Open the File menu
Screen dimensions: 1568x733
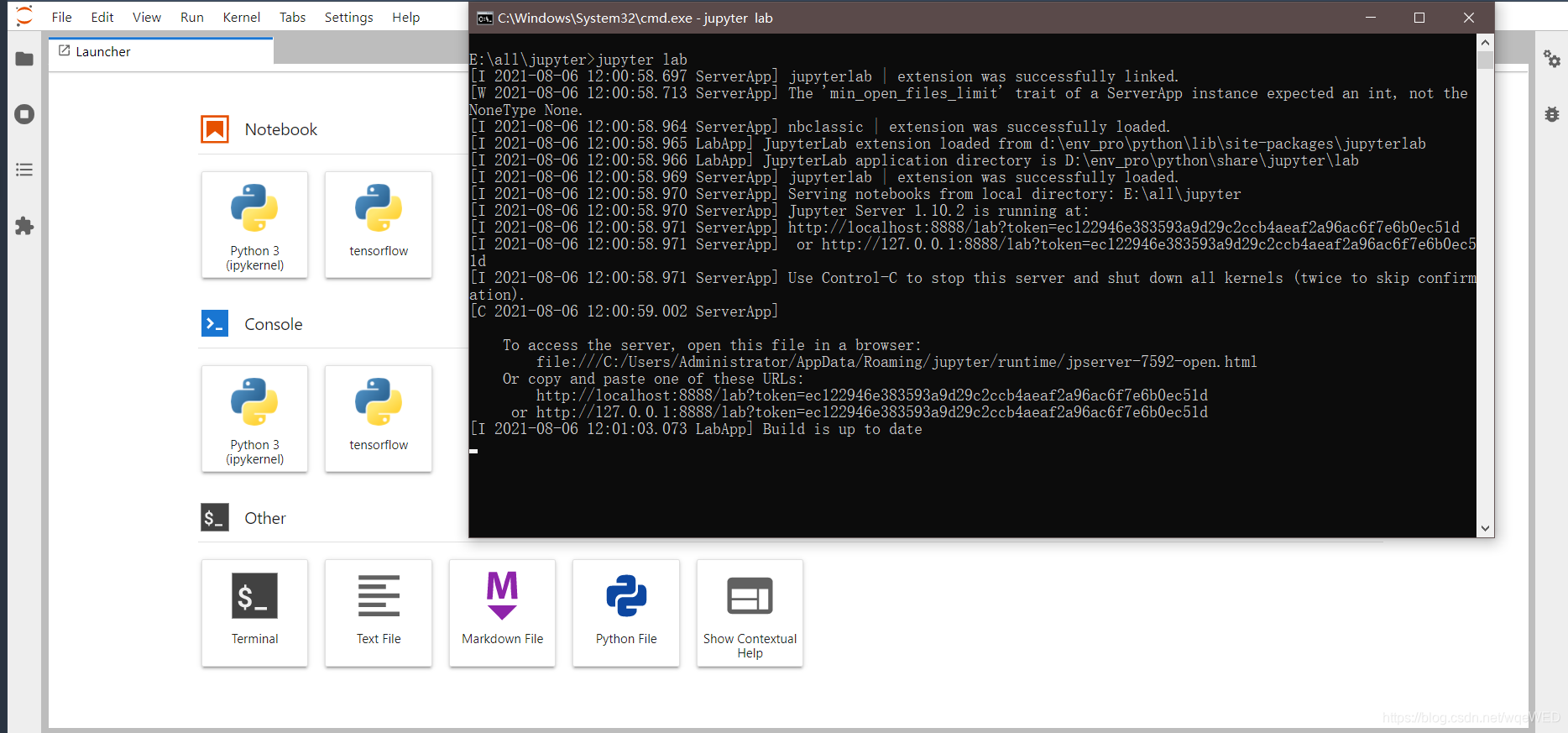click(x=61, y=17)
